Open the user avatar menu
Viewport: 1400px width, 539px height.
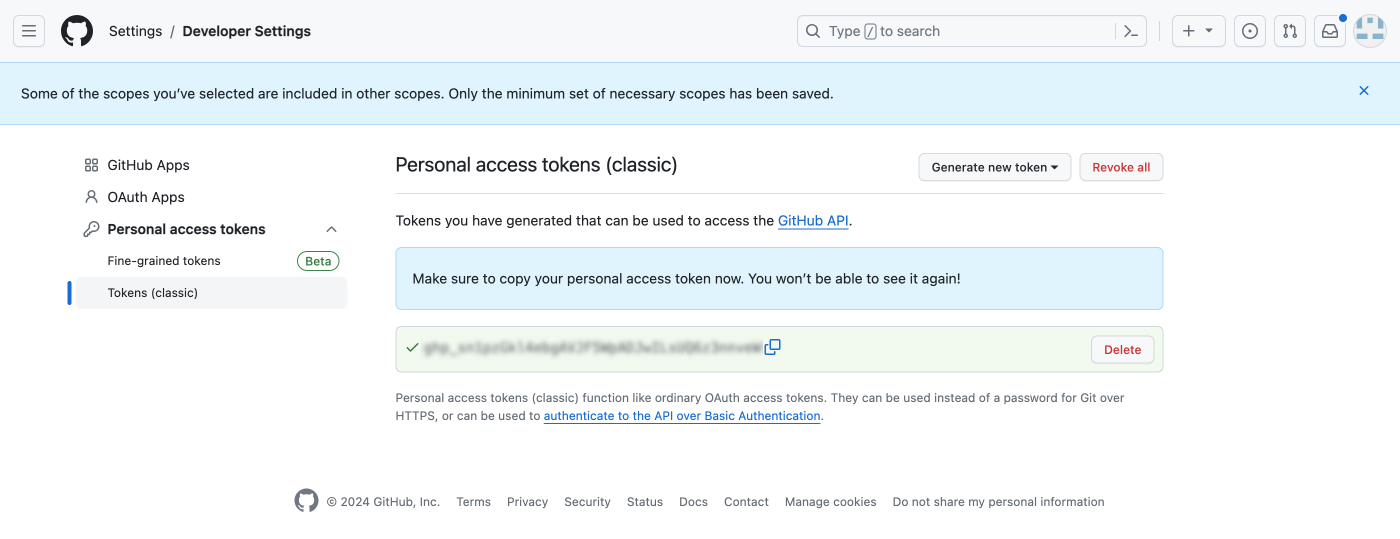1370,31
